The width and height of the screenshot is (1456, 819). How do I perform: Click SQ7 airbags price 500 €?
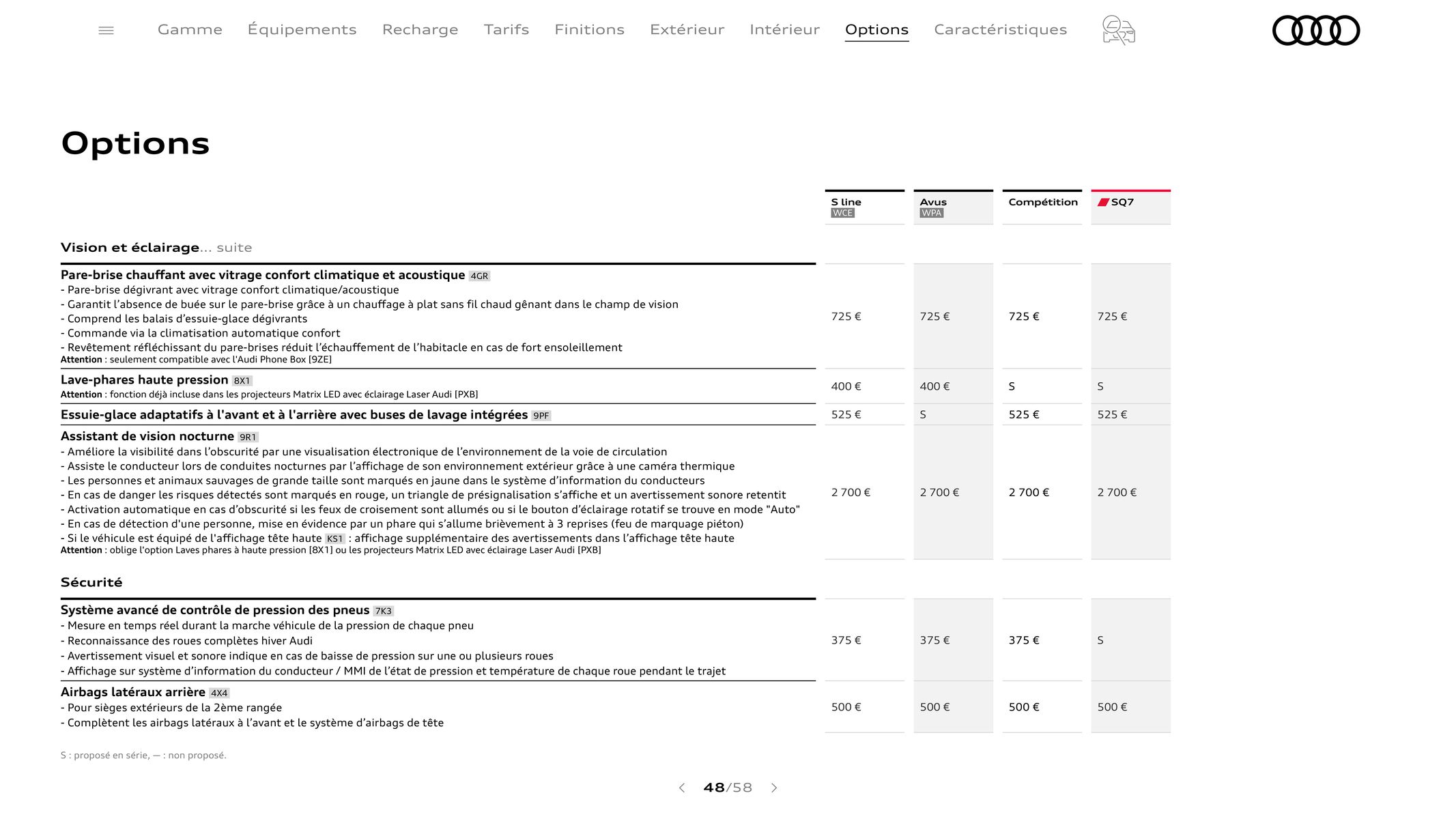pyautogui.click(x=1113, y=708)
